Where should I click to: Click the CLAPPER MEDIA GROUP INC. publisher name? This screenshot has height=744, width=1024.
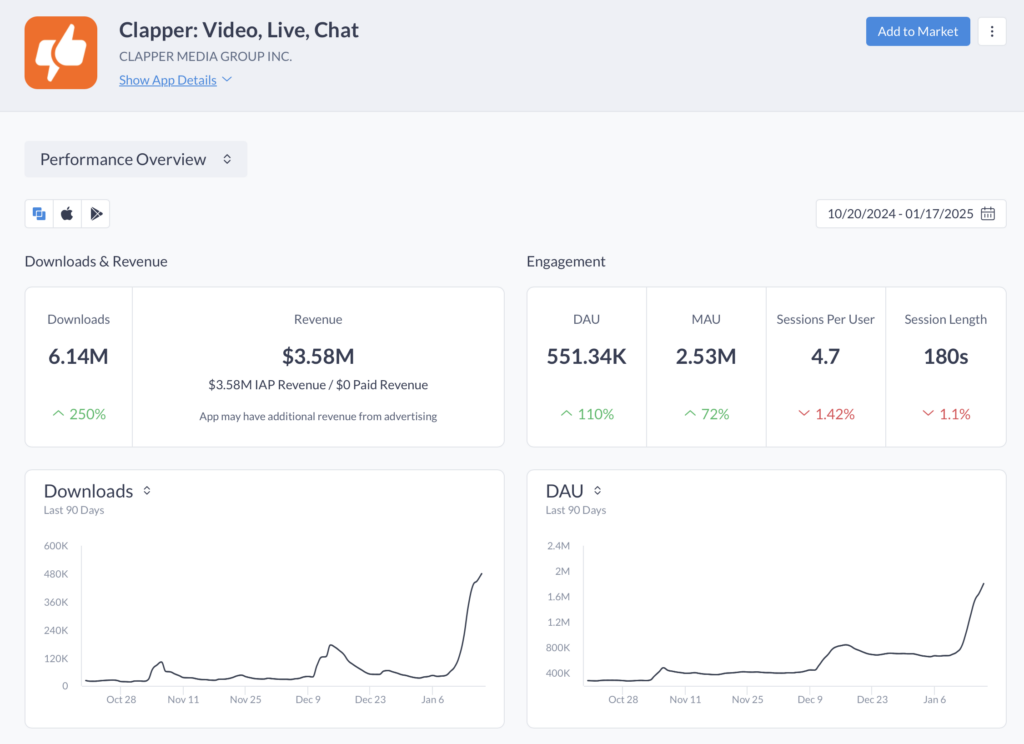coord(205,56)
